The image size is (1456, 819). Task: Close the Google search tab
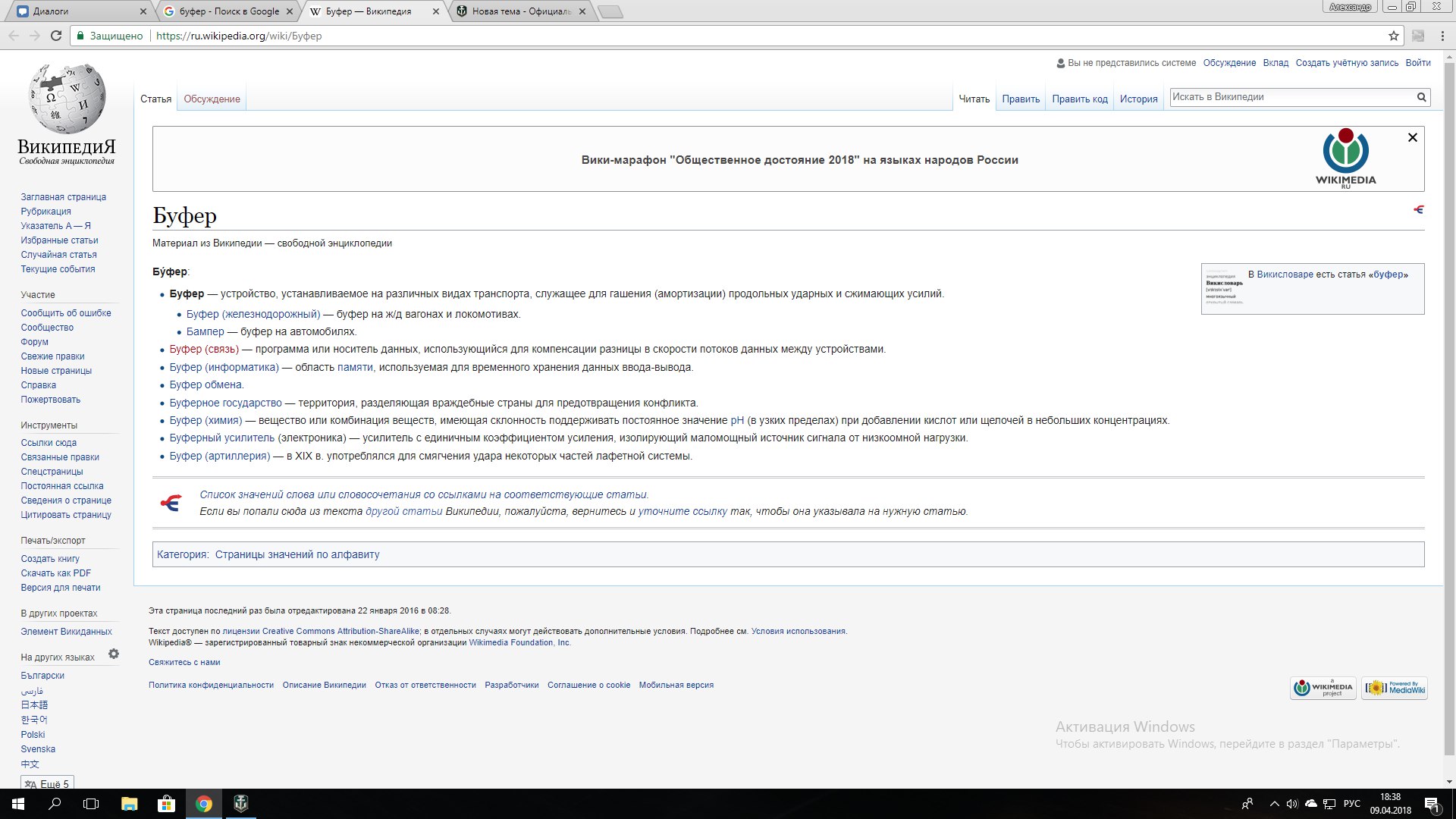pyautogui.click(x=289, y=11)
